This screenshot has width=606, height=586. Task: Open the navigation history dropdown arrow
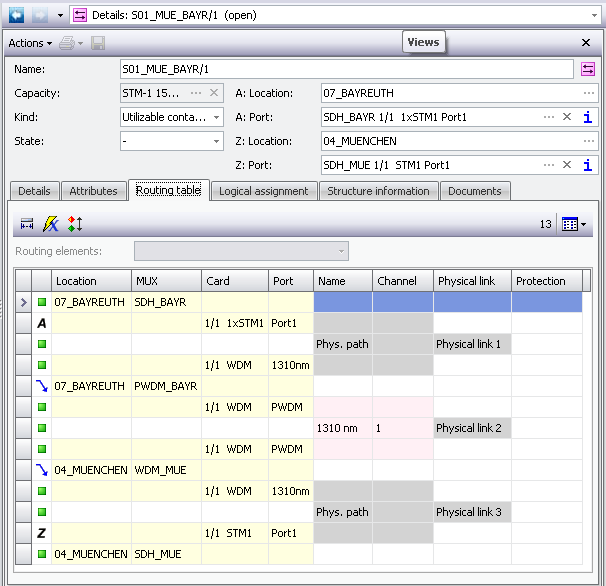click(60, 15)
